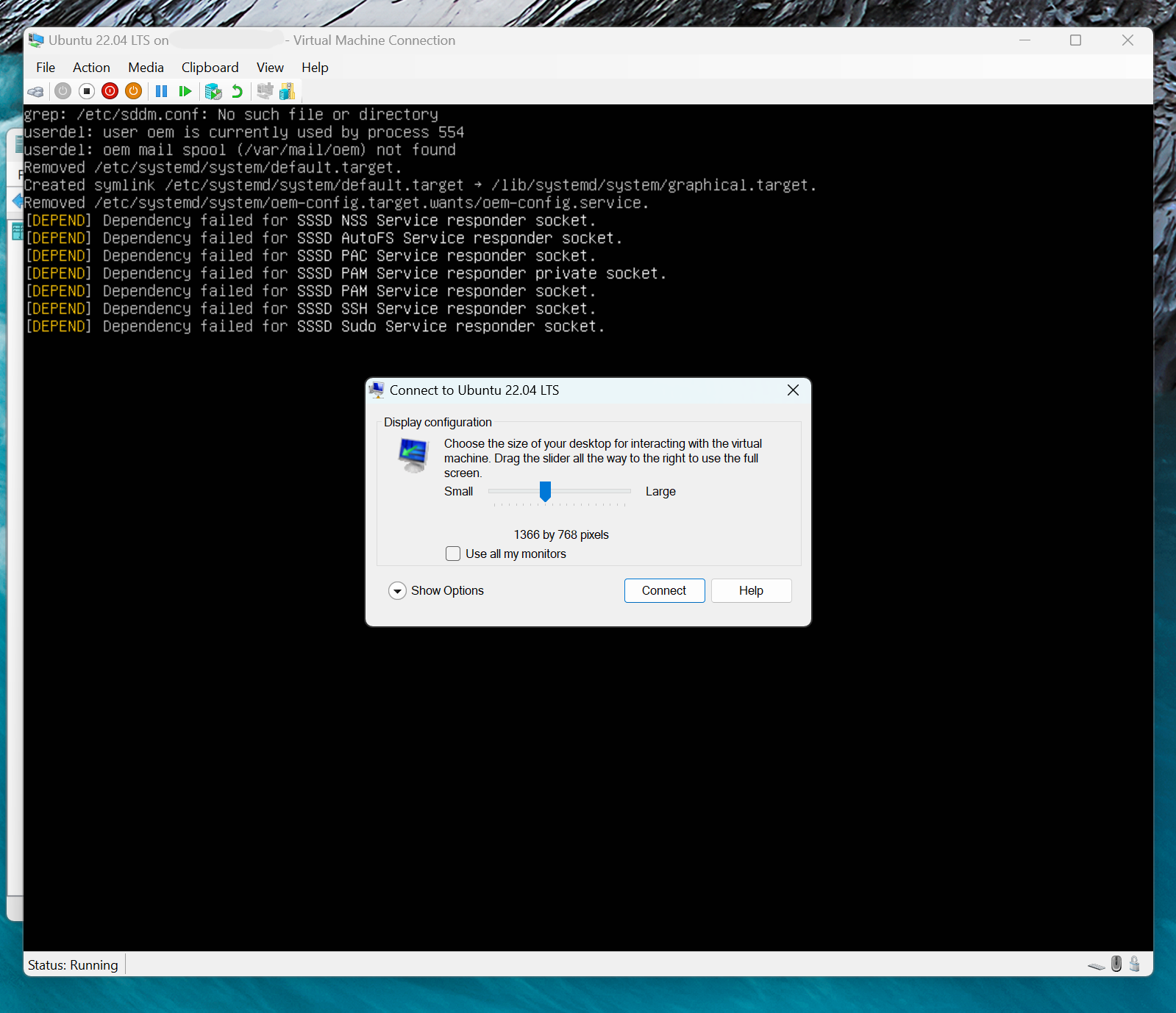
Task: Enable the Use all my monitors checkbox
Action: [x=453, y=554]
